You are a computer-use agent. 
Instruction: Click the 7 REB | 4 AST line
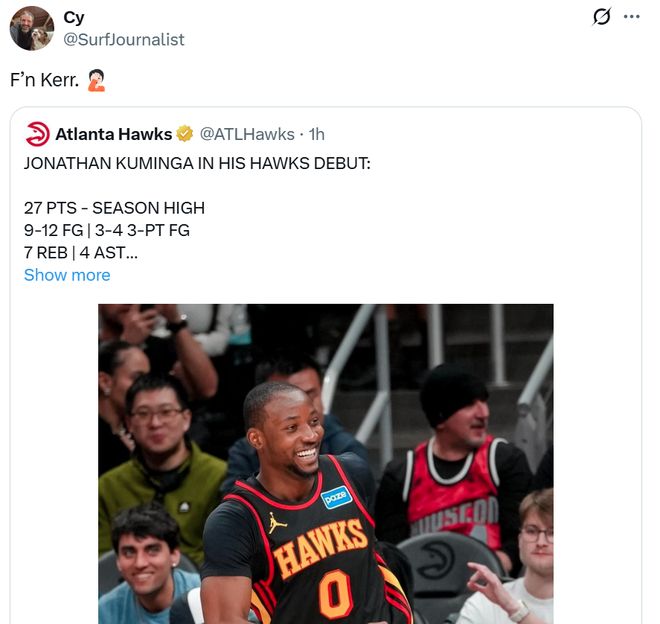coord(81,253)
